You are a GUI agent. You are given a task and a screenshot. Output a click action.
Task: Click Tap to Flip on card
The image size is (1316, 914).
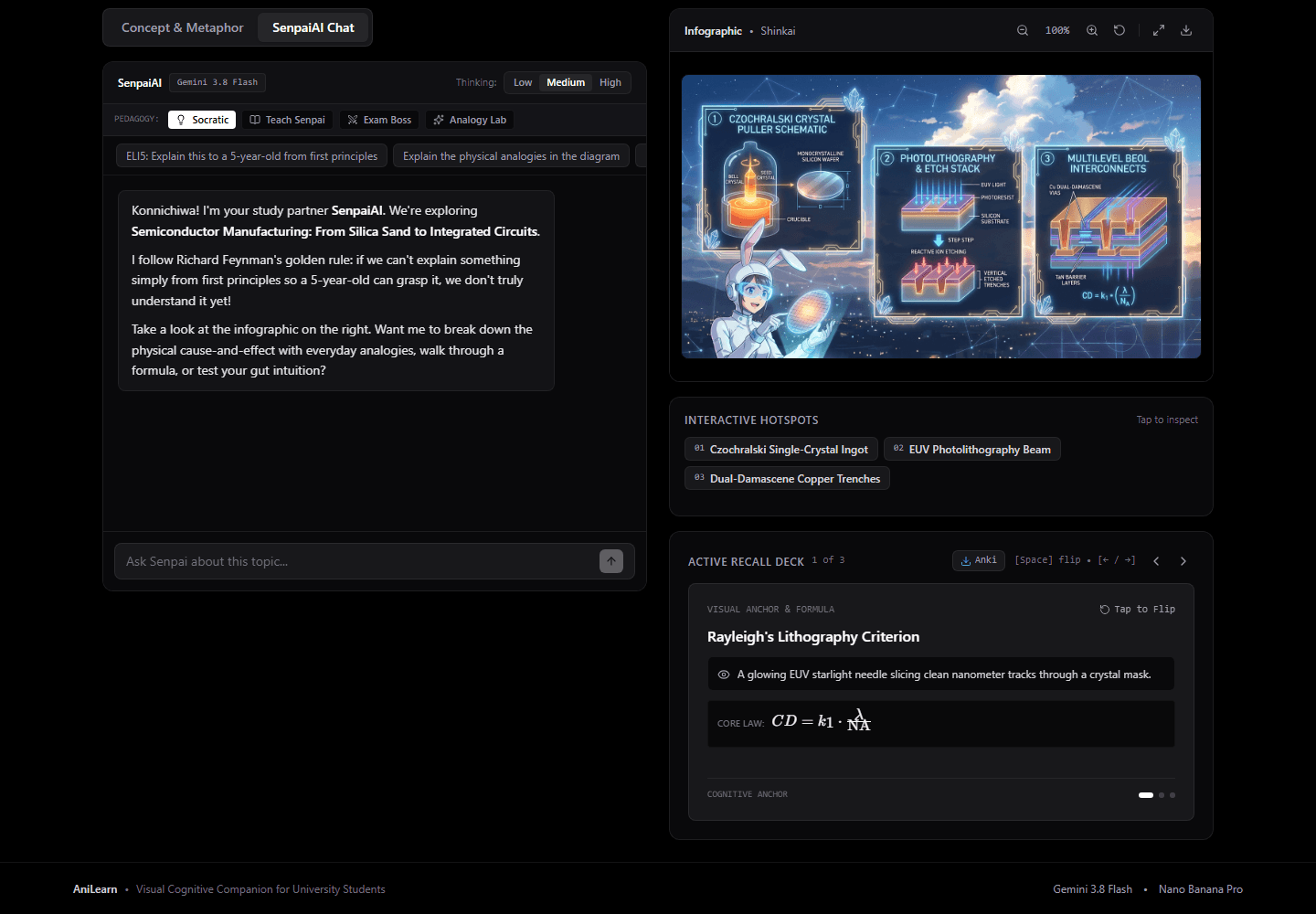(x=1138, y=609)
